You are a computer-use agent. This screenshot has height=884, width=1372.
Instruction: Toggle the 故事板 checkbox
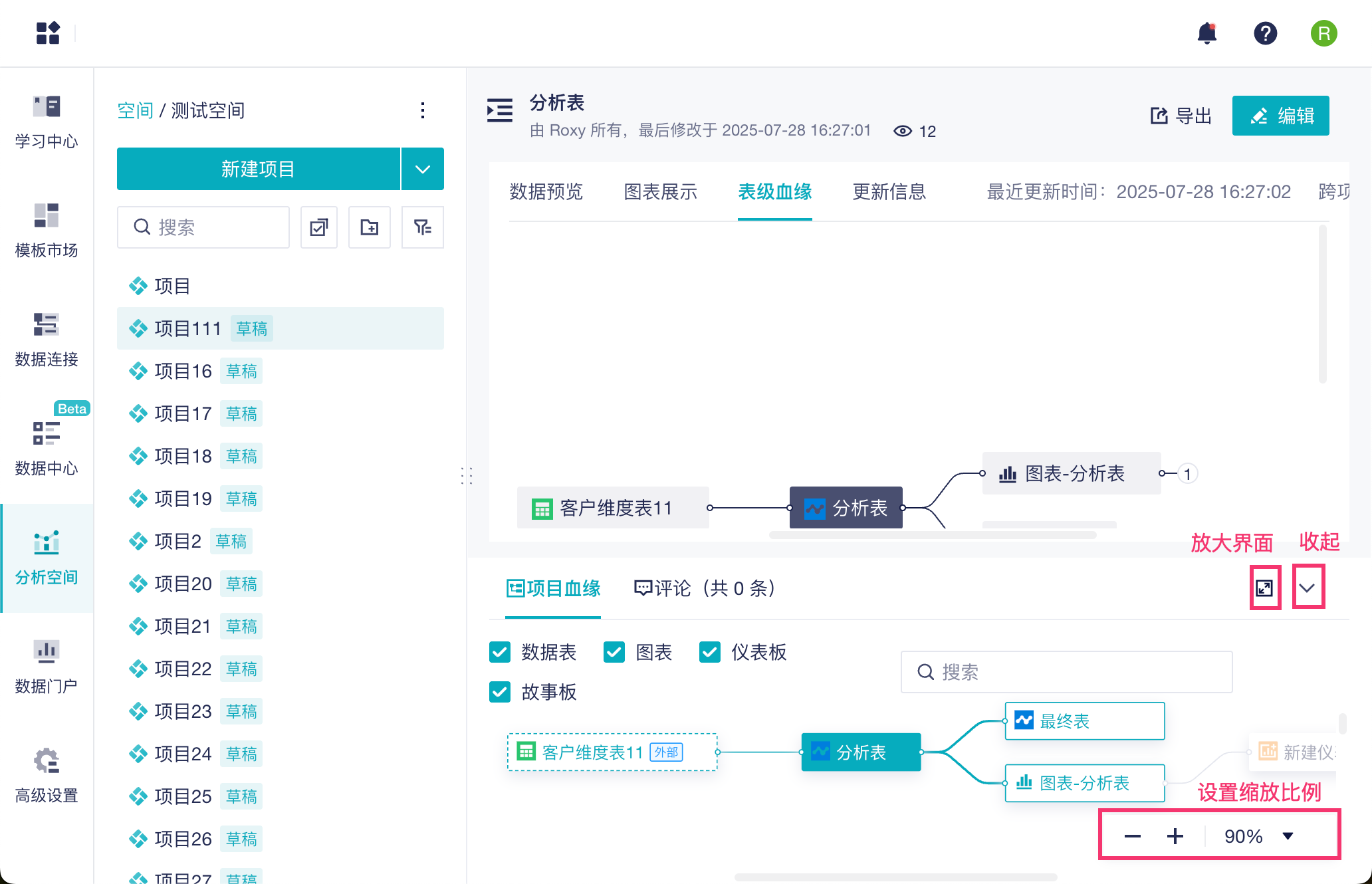(x=500, y=692)
